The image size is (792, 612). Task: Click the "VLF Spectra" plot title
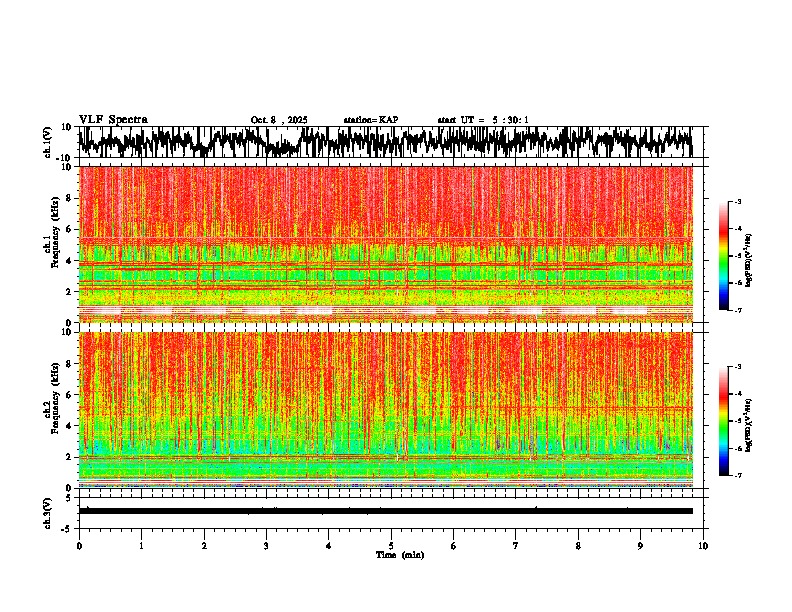[113, 120]
